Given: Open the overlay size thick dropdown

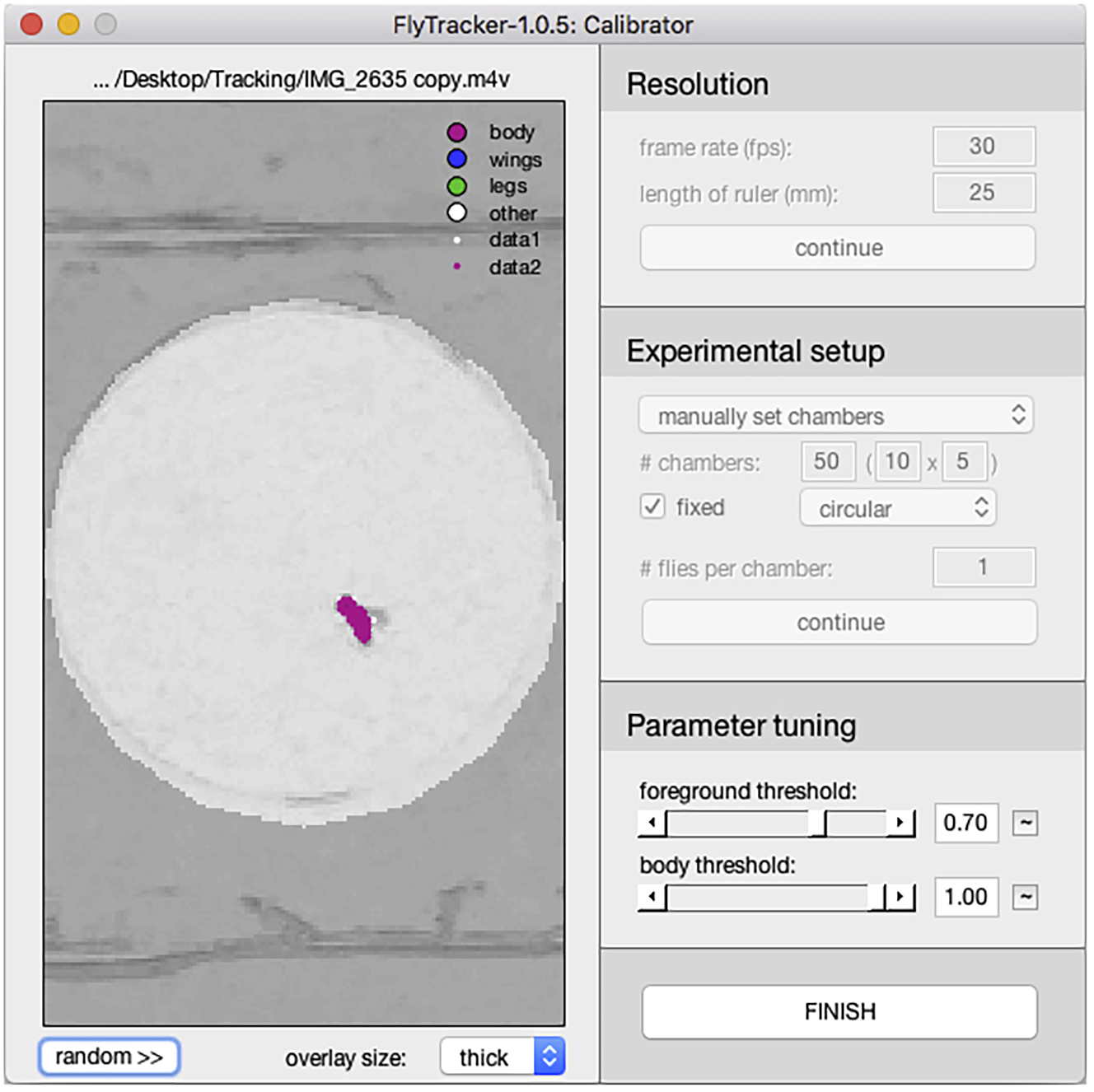Looking at the screenshot, I should coord(502,1057).
